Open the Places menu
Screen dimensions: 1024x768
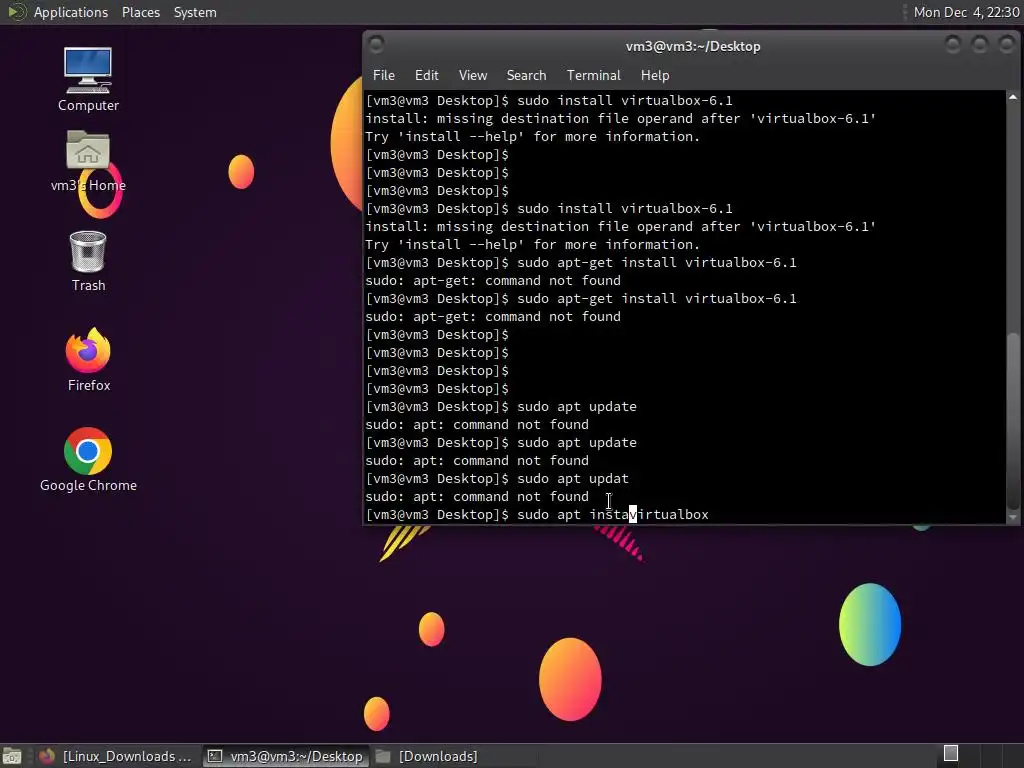click(140, 12)
